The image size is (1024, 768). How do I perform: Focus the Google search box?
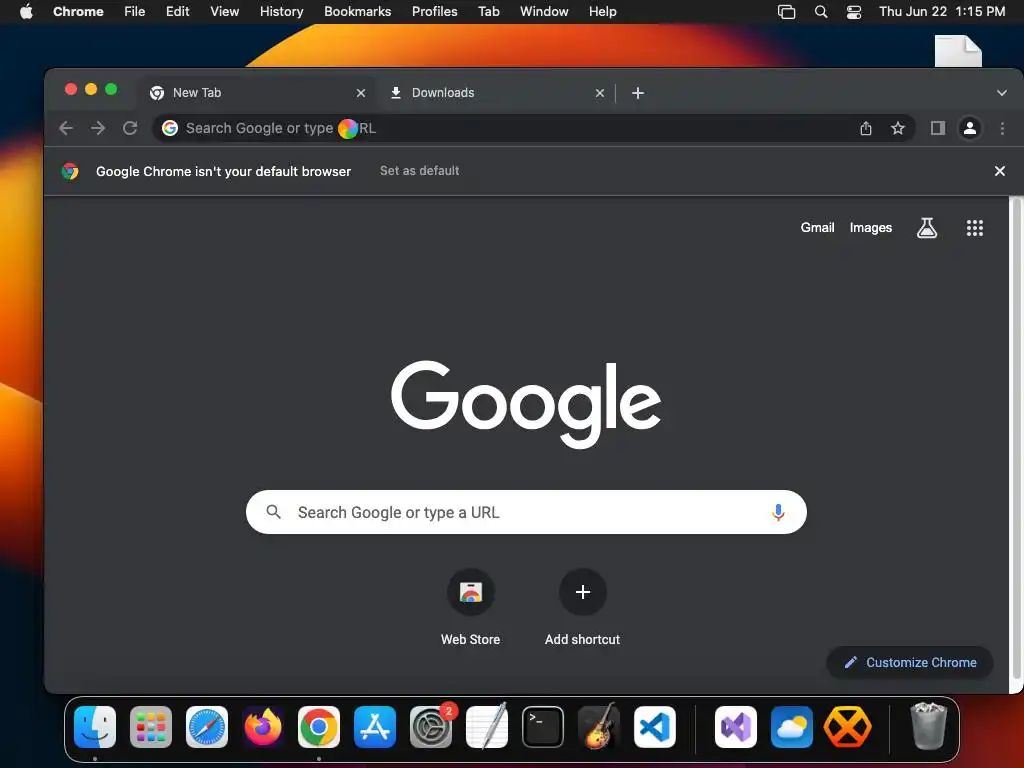526,512
